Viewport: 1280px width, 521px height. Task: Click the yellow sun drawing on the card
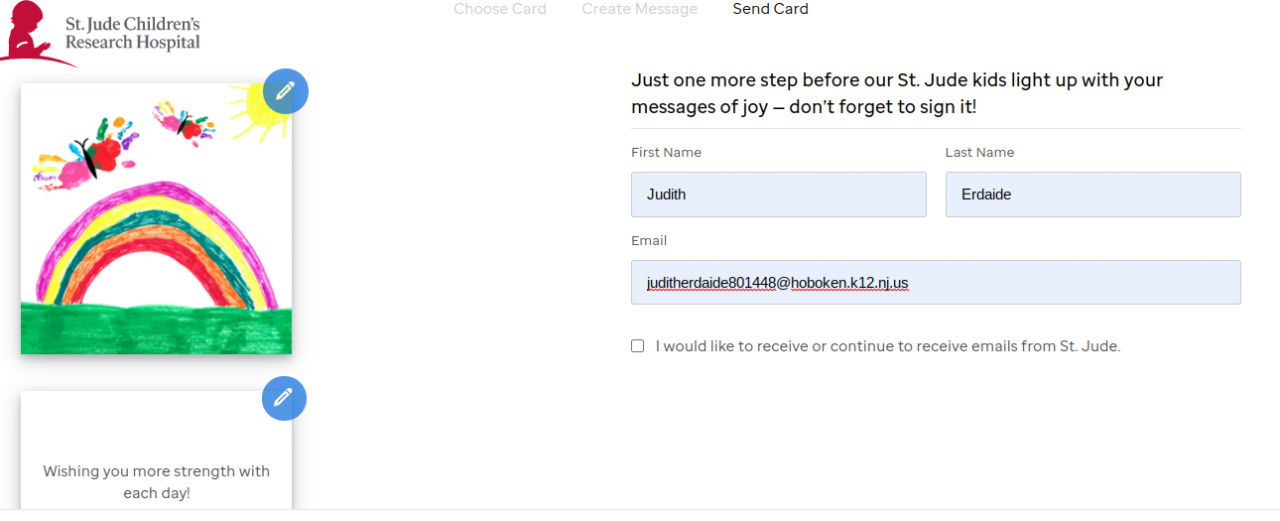(x=258, y=113)
